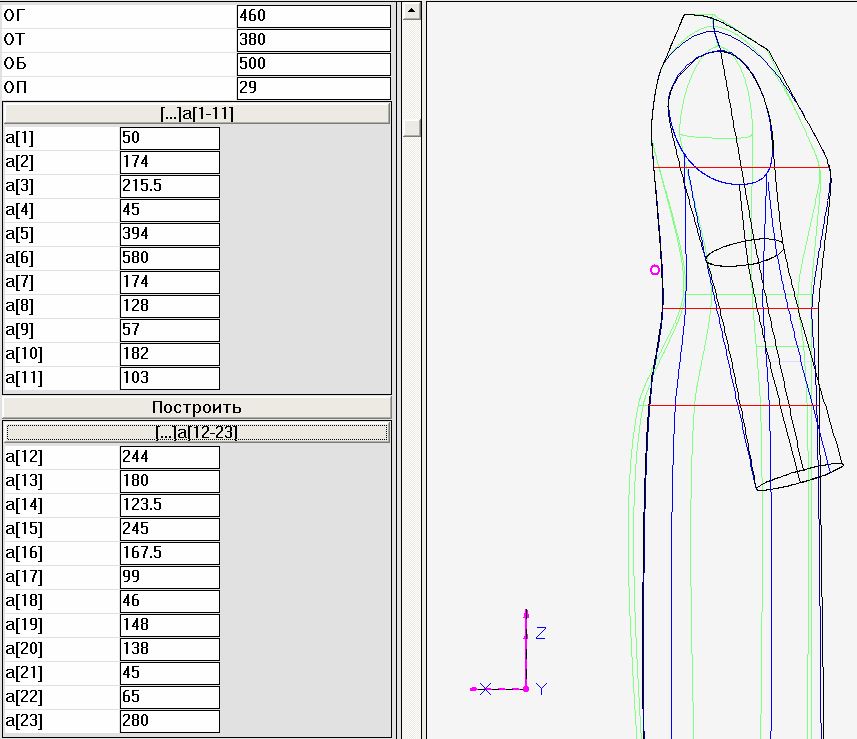Select the a[5] field with 394
The width and height of the screenshot is (857, 739).
point(170,234)
